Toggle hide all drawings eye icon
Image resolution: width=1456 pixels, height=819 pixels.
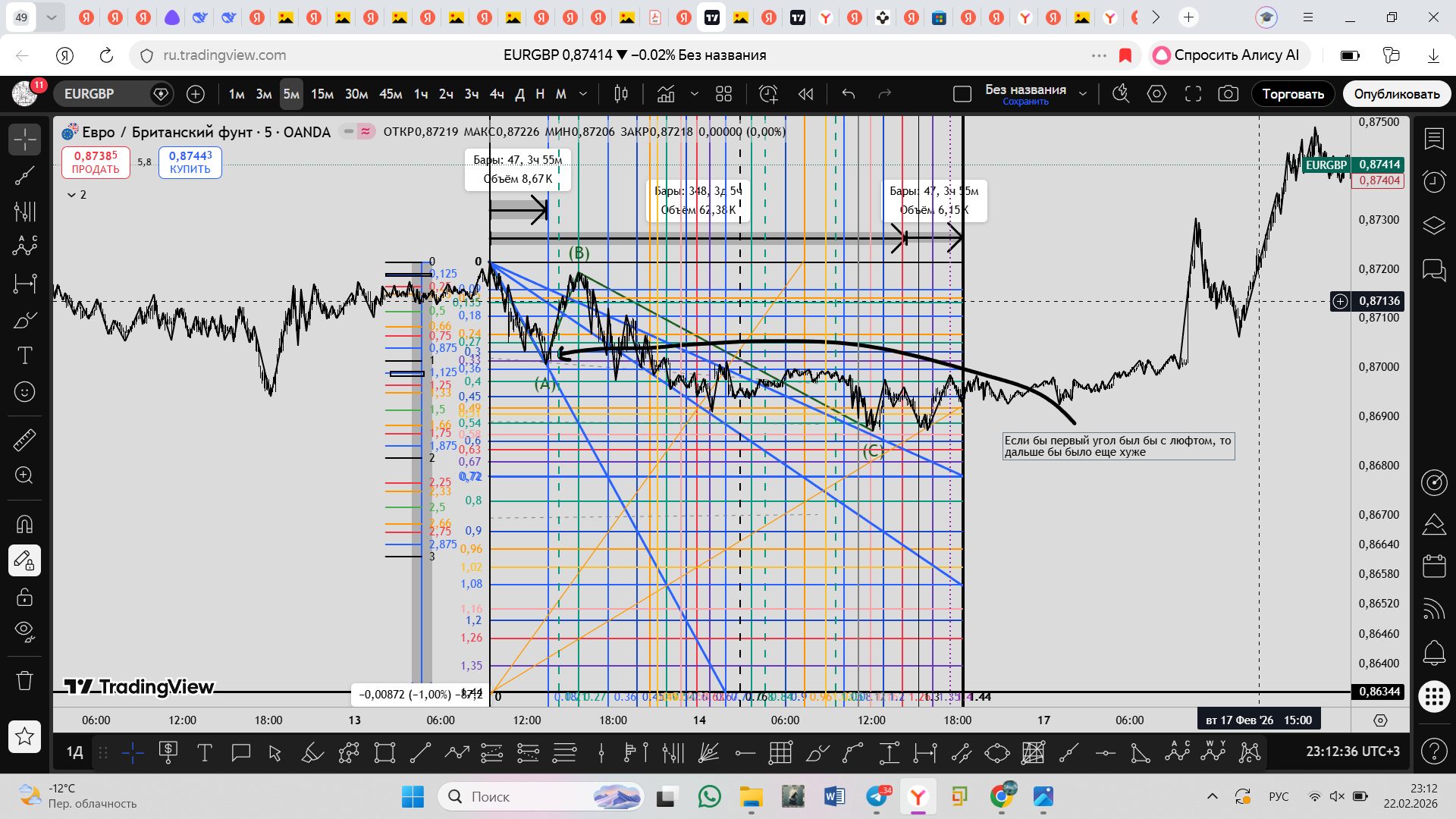coord(24,631)
